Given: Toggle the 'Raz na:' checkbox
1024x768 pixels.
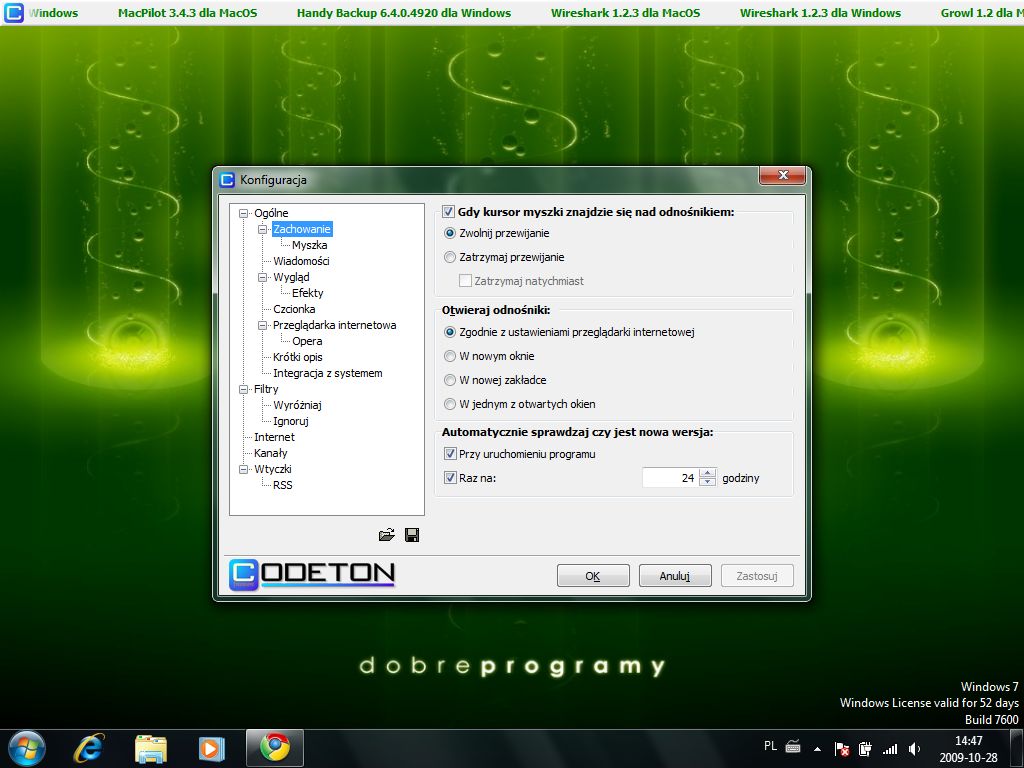Looking at the screenshot, I should click(x=450, y=478).
